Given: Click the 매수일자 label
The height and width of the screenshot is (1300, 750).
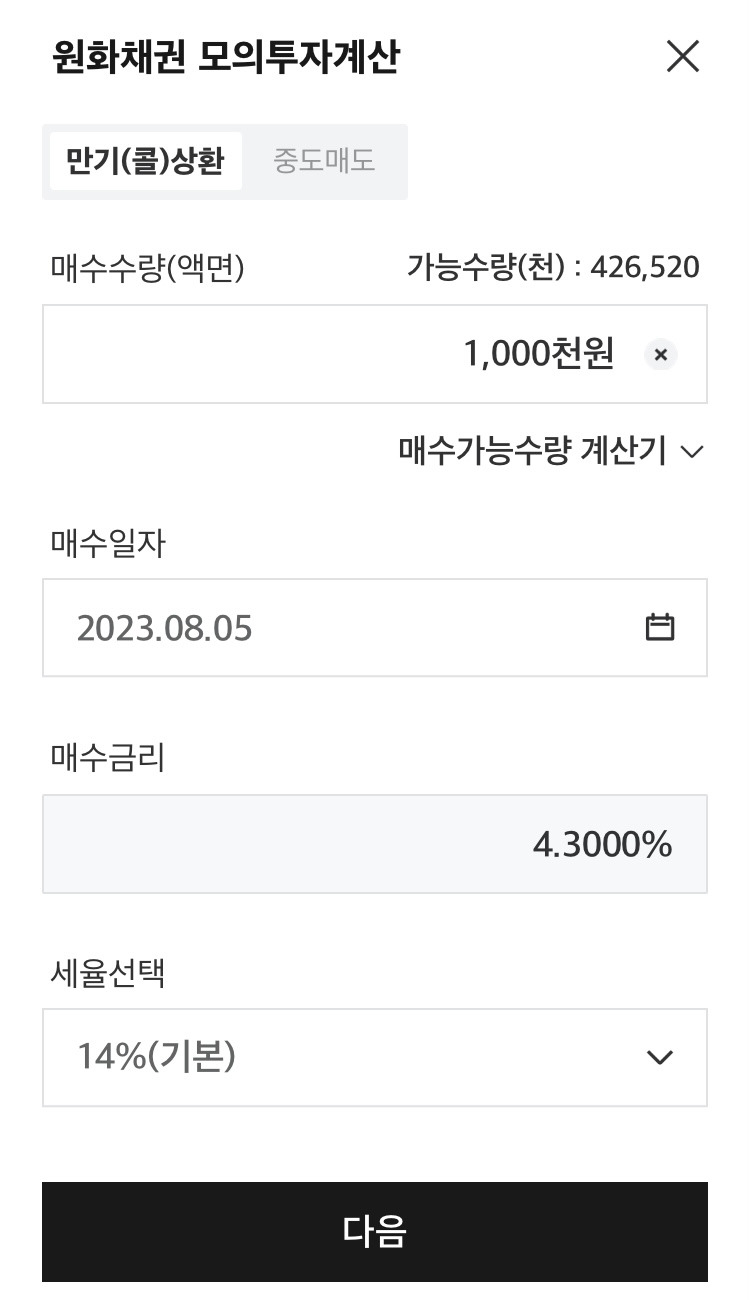Looking at the screenshot, I should click(x=108, y=544).
